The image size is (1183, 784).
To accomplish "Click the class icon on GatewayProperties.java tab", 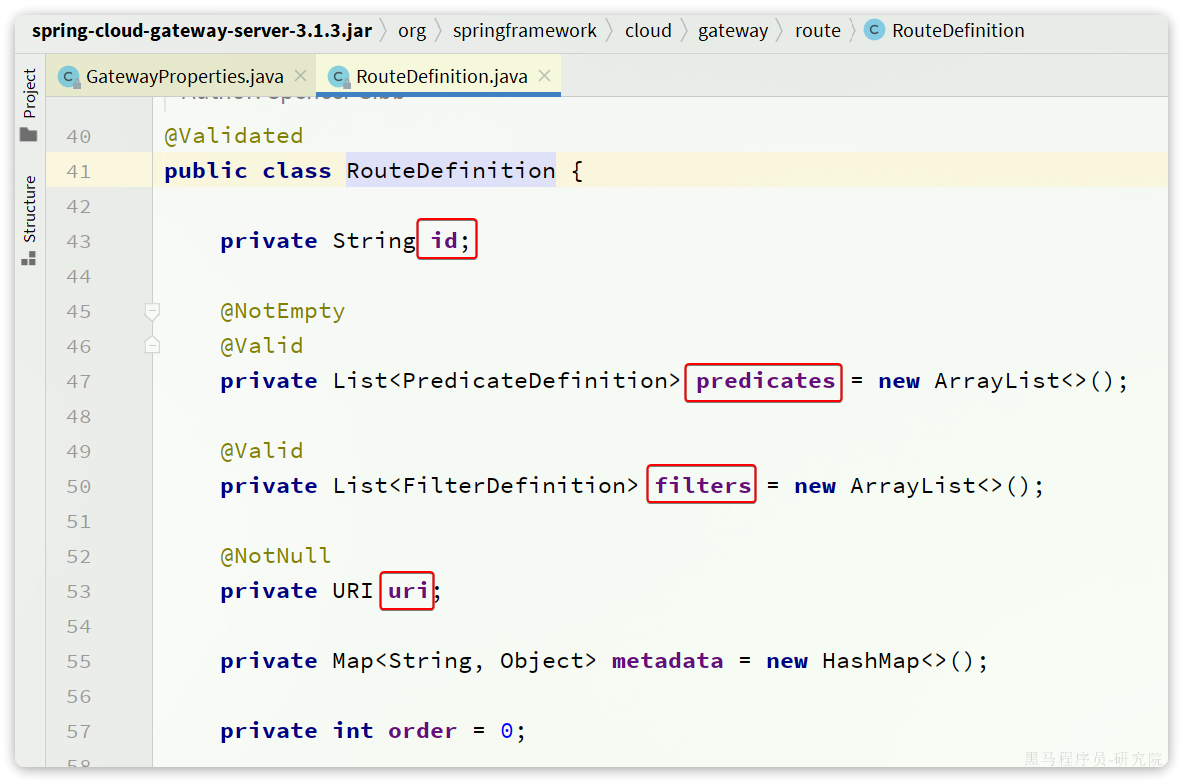I will 68,77.
